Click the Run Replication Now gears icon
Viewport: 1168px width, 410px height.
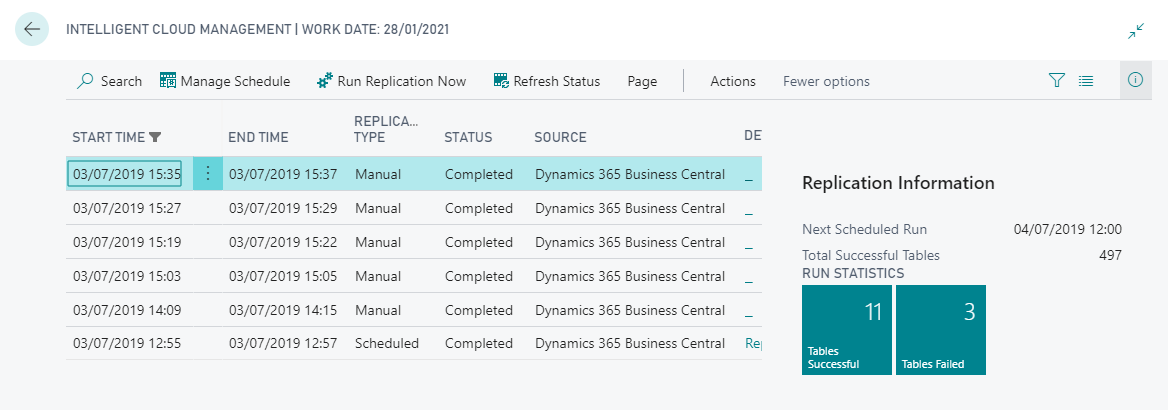point(324,81)
